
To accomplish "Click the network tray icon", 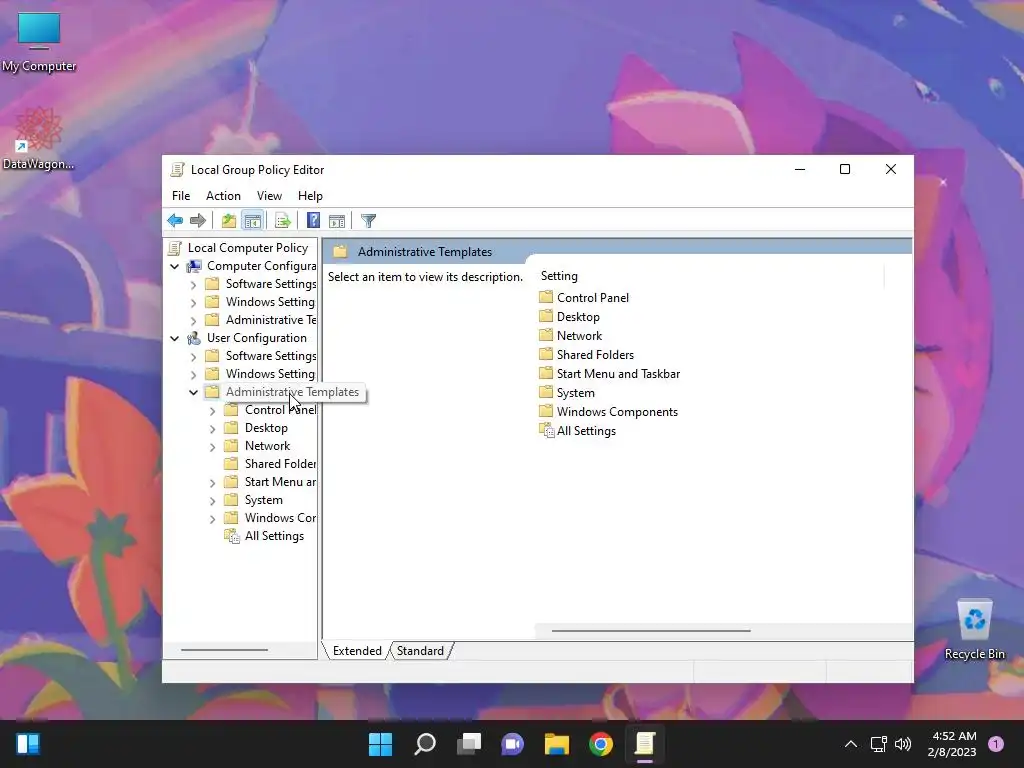I will click(879, 744).
